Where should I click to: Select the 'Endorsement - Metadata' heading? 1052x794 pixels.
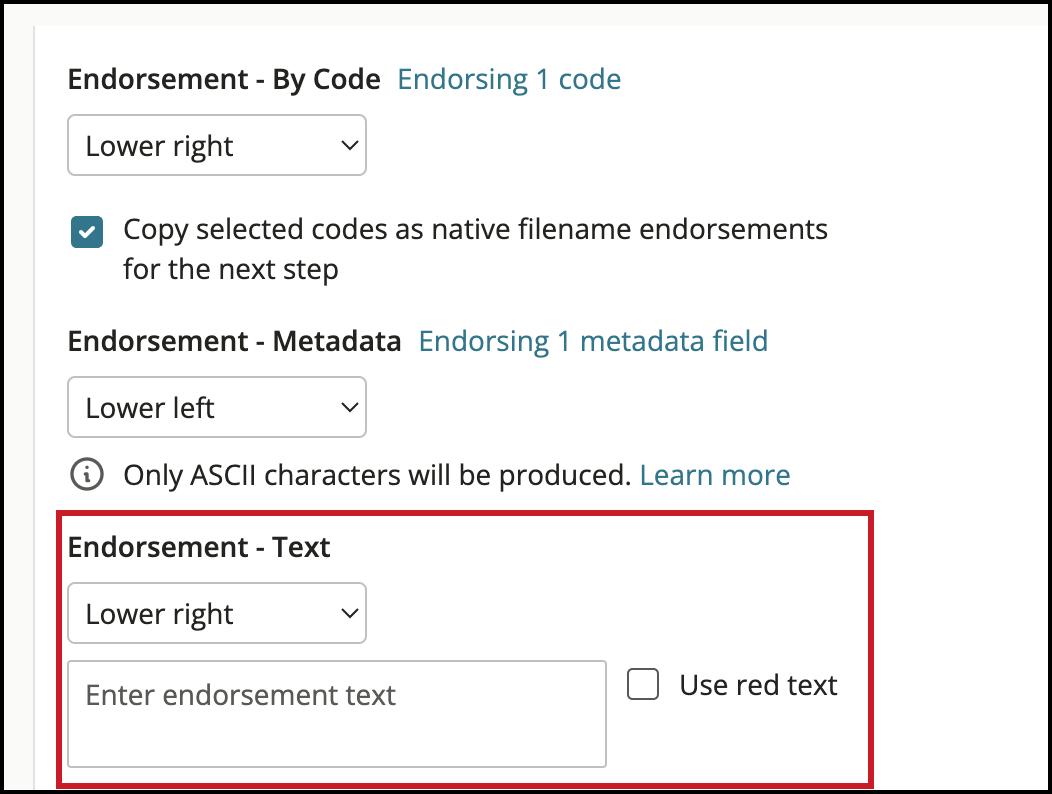234,341
